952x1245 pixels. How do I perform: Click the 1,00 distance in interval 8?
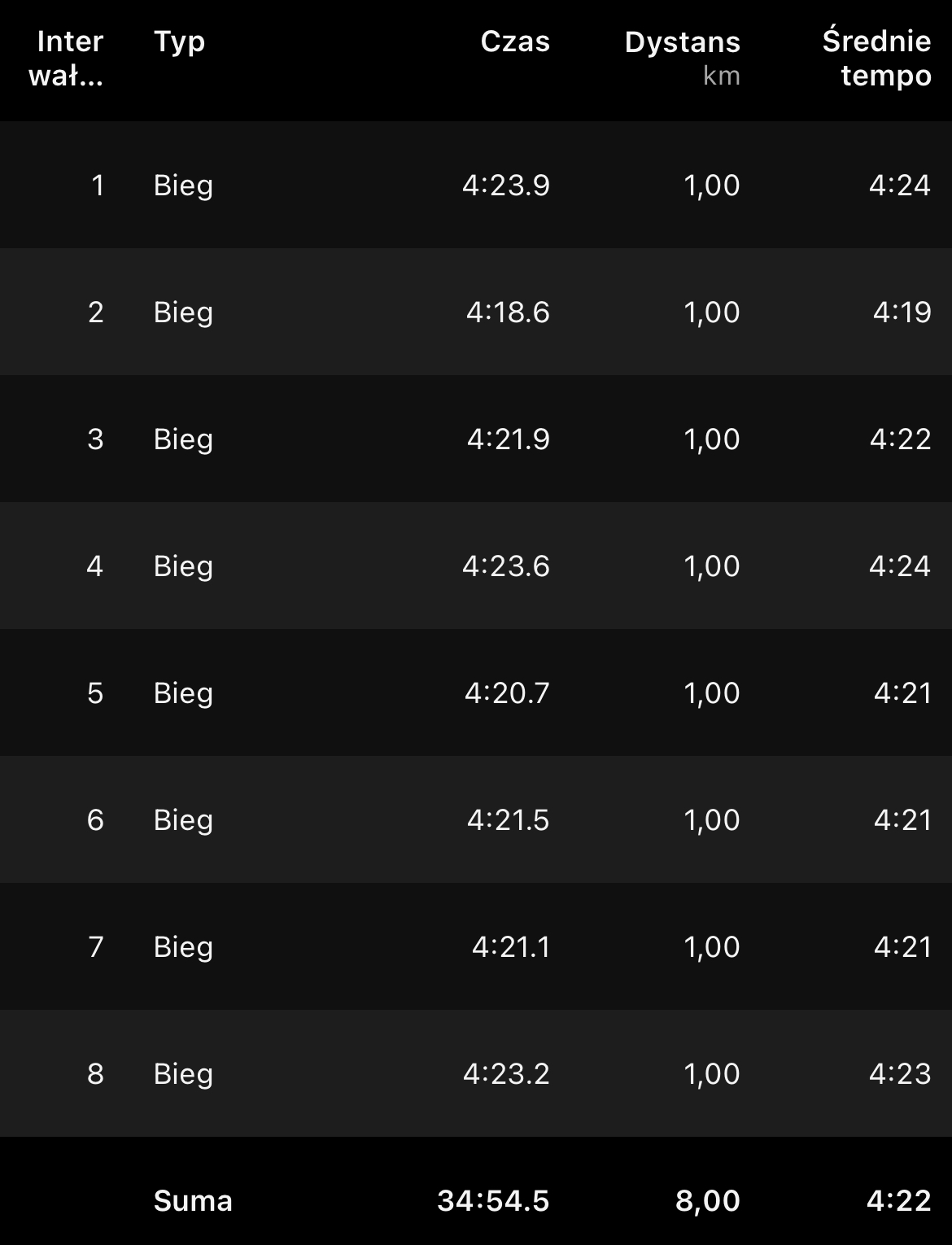(x=711, y=1074)
